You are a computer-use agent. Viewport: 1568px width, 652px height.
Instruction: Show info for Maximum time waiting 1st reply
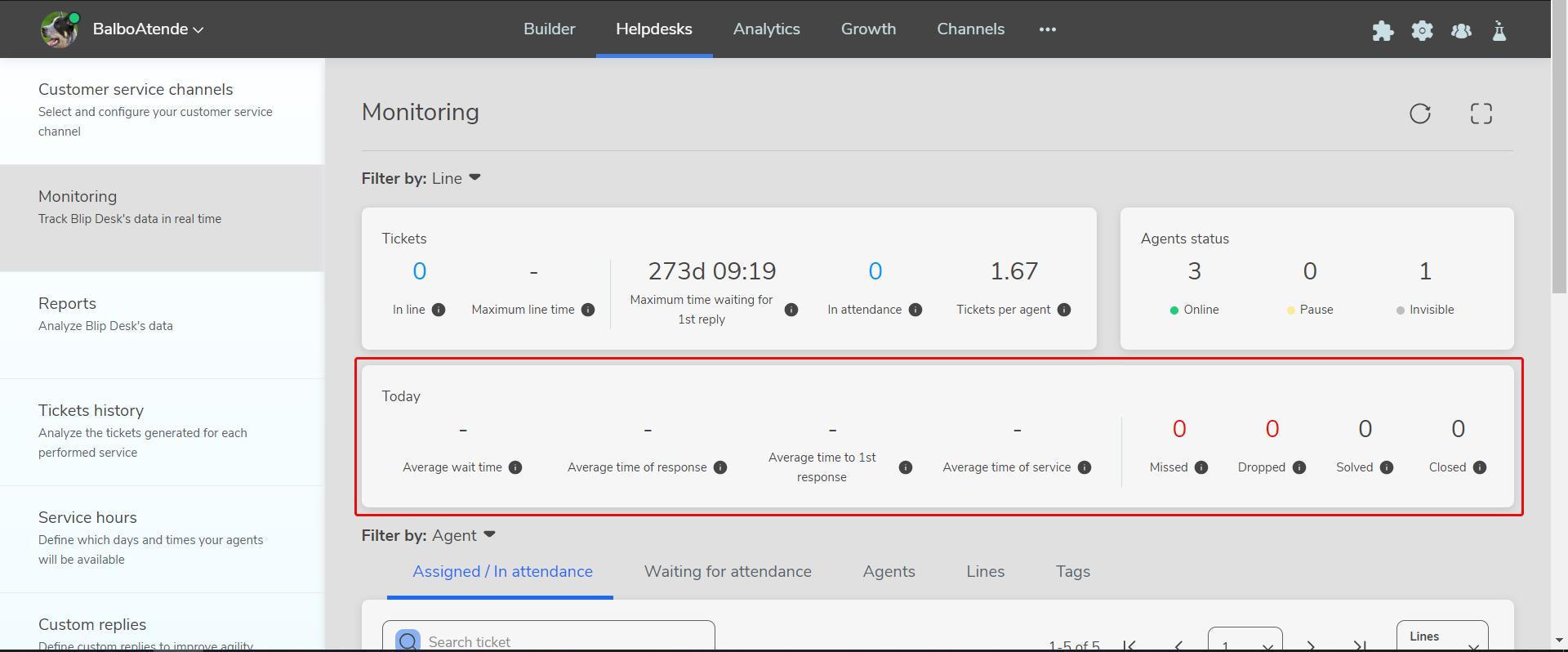click(x=791, y=310)
